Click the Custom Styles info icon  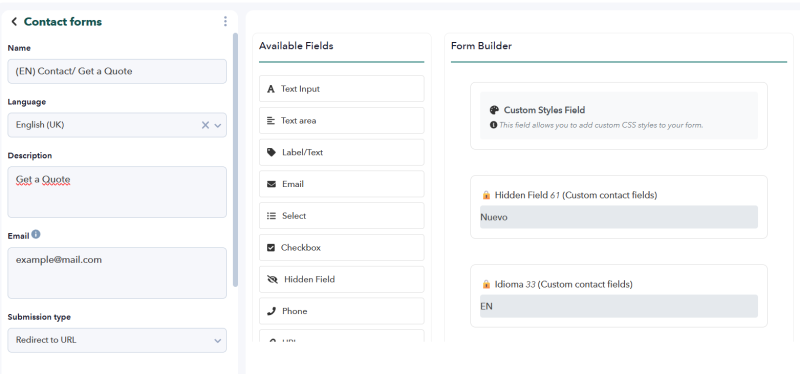tap(493, 124)
